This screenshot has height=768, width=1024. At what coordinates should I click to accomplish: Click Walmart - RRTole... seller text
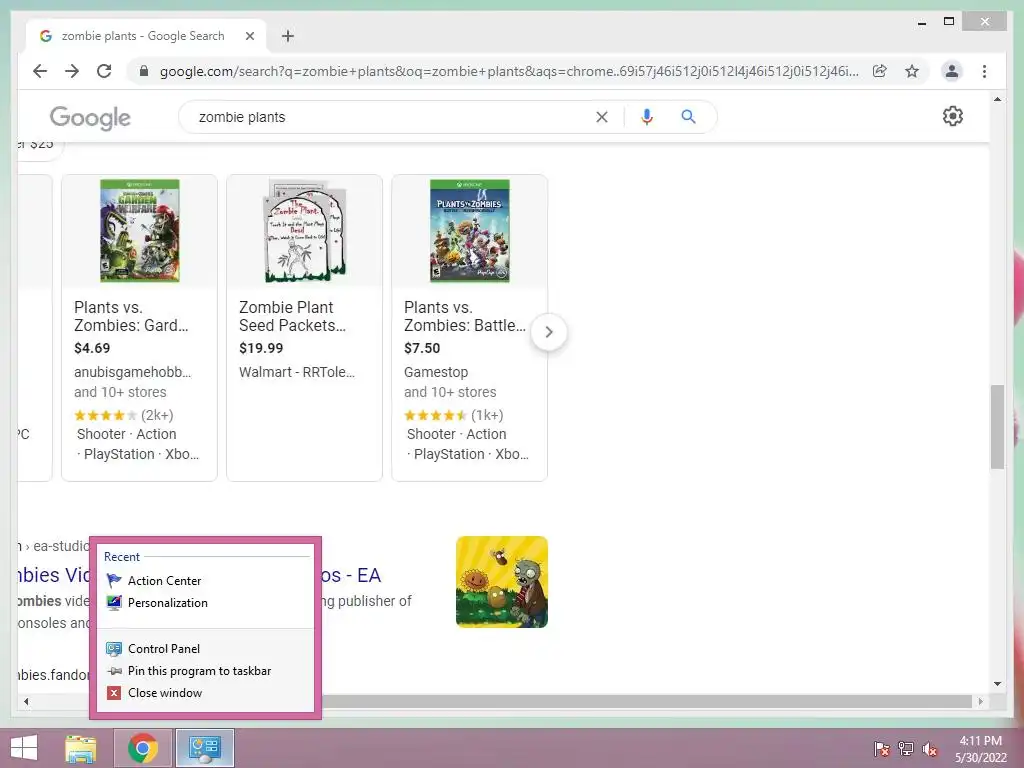tap(297, 372)
